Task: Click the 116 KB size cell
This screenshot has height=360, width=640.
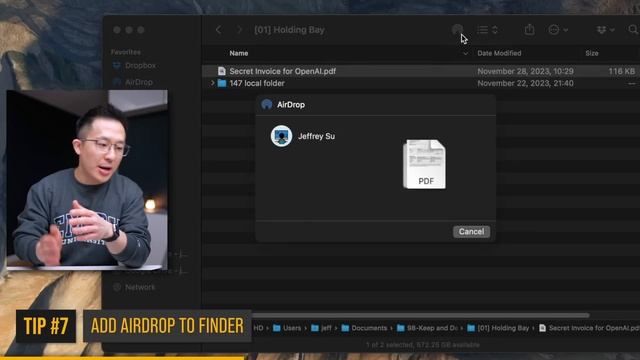Action: click(622, 71)
